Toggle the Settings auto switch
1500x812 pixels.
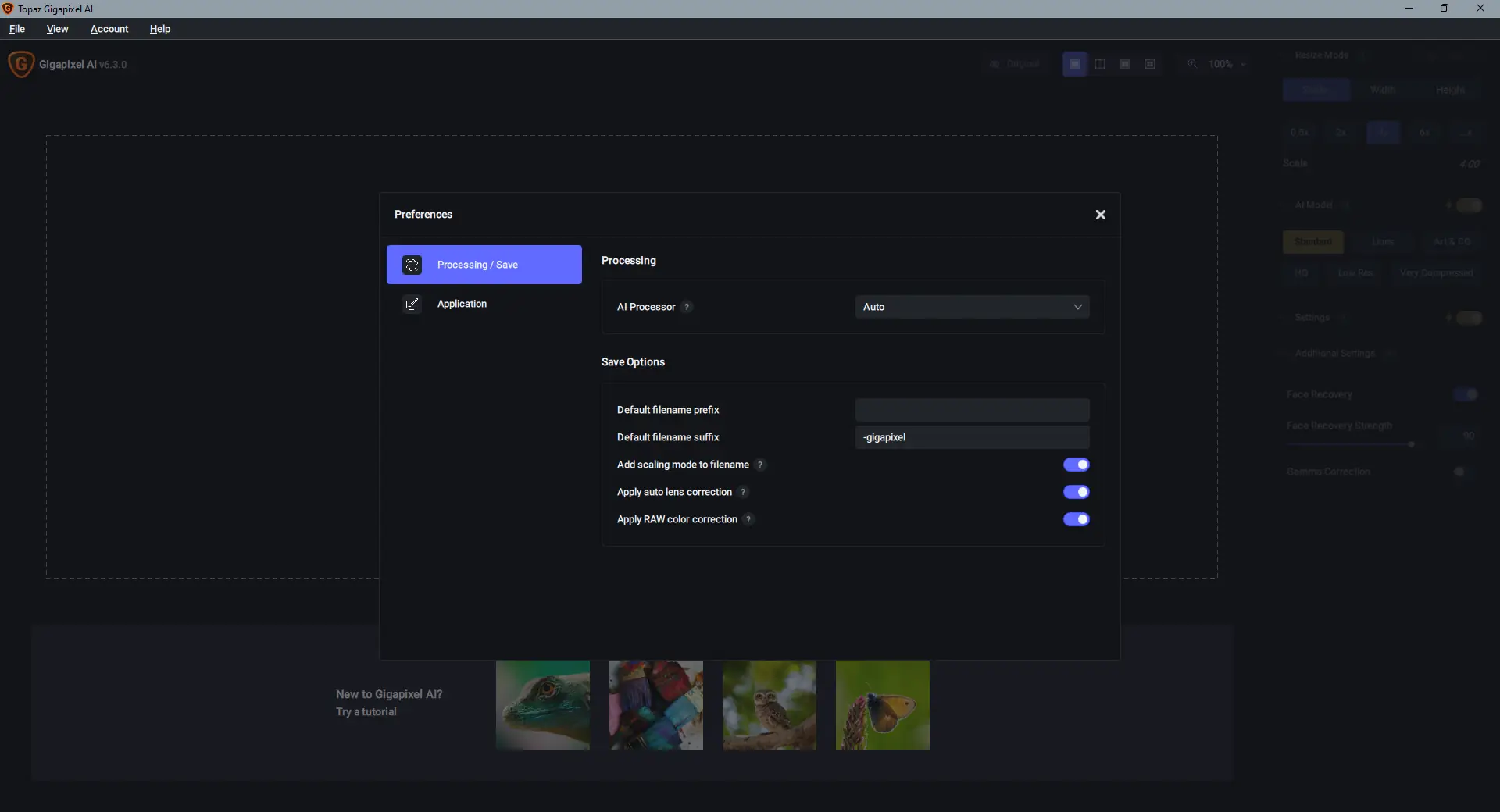click(1469, 318)
